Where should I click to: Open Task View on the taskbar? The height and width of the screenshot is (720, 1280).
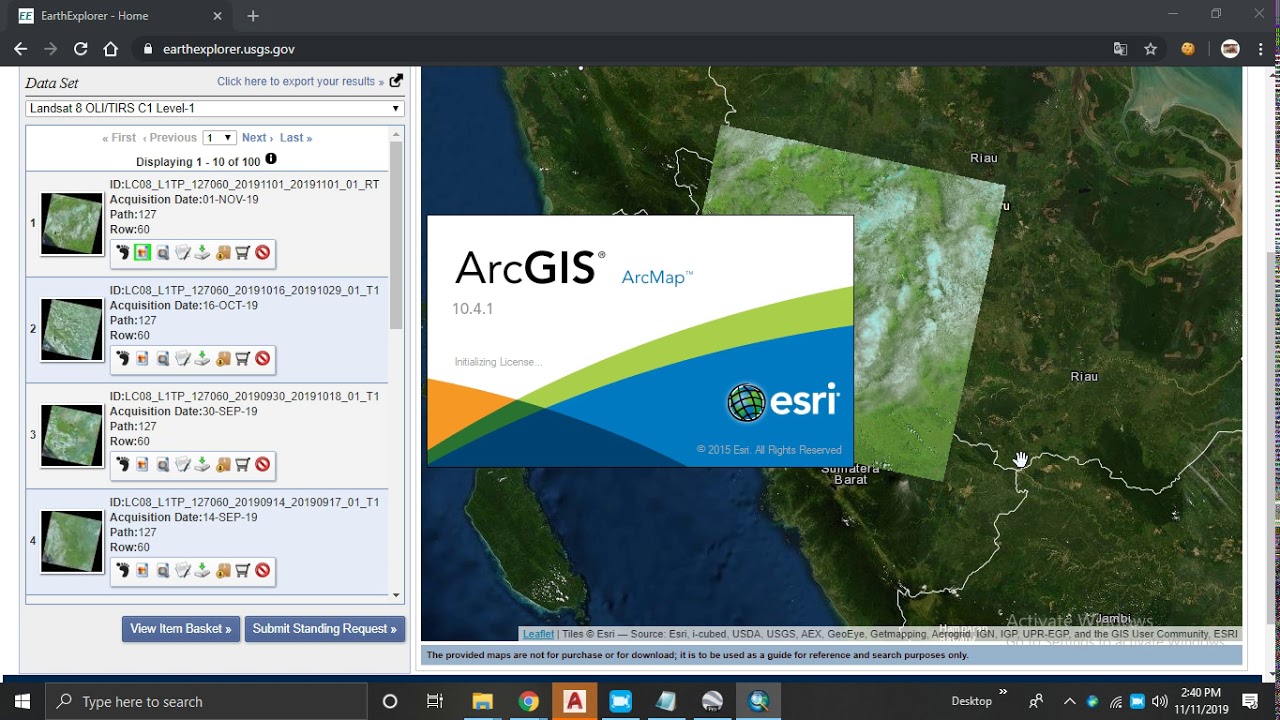pyautogui.click(x=435, y=701)
